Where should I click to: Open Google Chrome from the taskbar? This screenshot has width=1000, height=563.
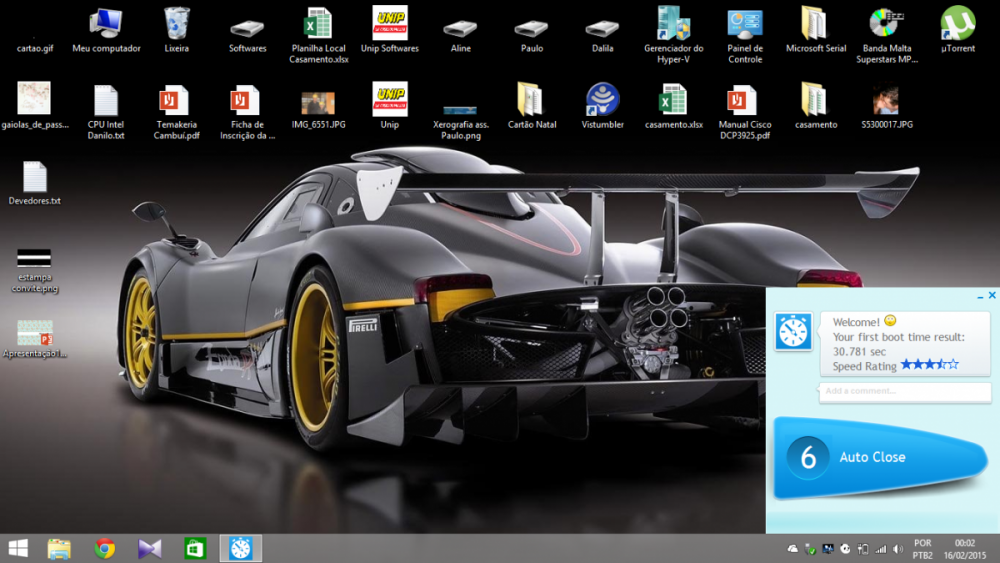[104, 548]
